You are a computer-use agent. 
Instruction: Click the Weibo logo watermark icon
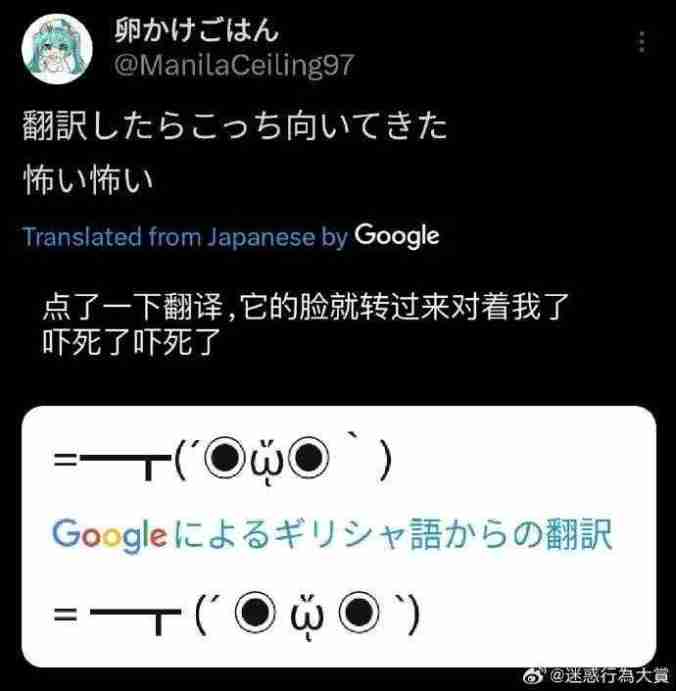pos(535,676)
